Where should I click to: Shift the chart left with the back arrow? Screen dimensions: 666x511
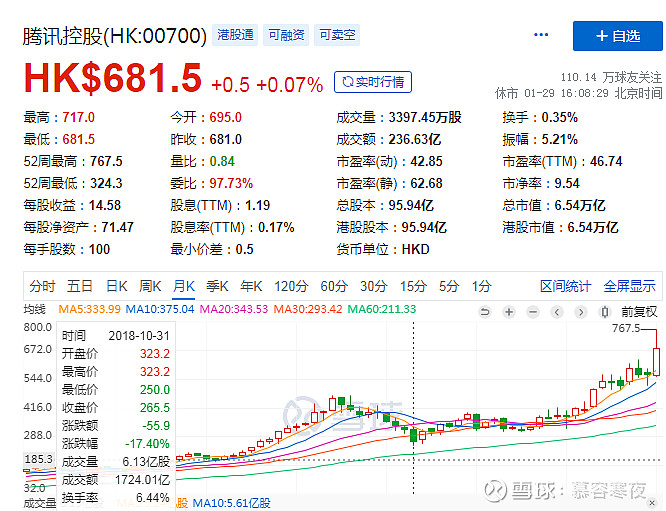coord(557,313)
